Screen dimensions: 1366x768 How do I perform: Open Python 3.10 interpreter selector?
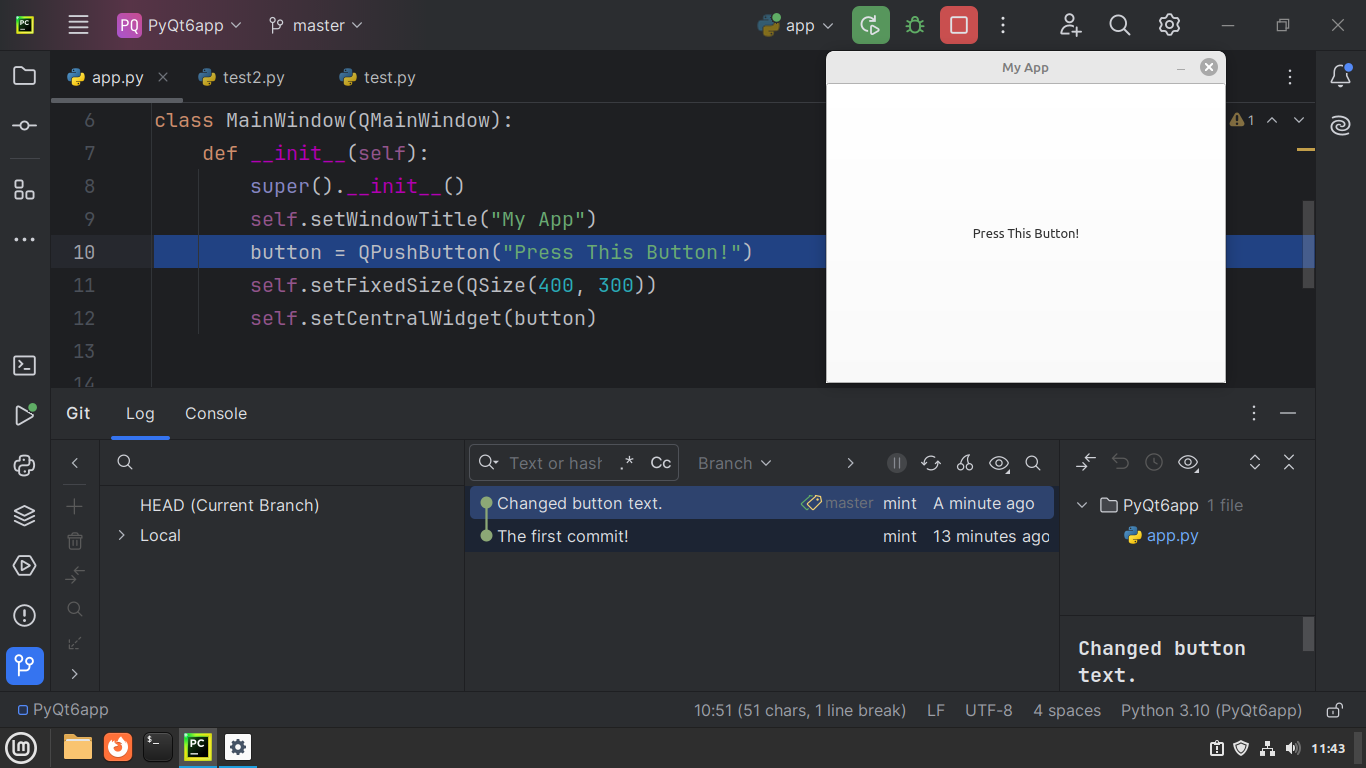[1211, 710]
